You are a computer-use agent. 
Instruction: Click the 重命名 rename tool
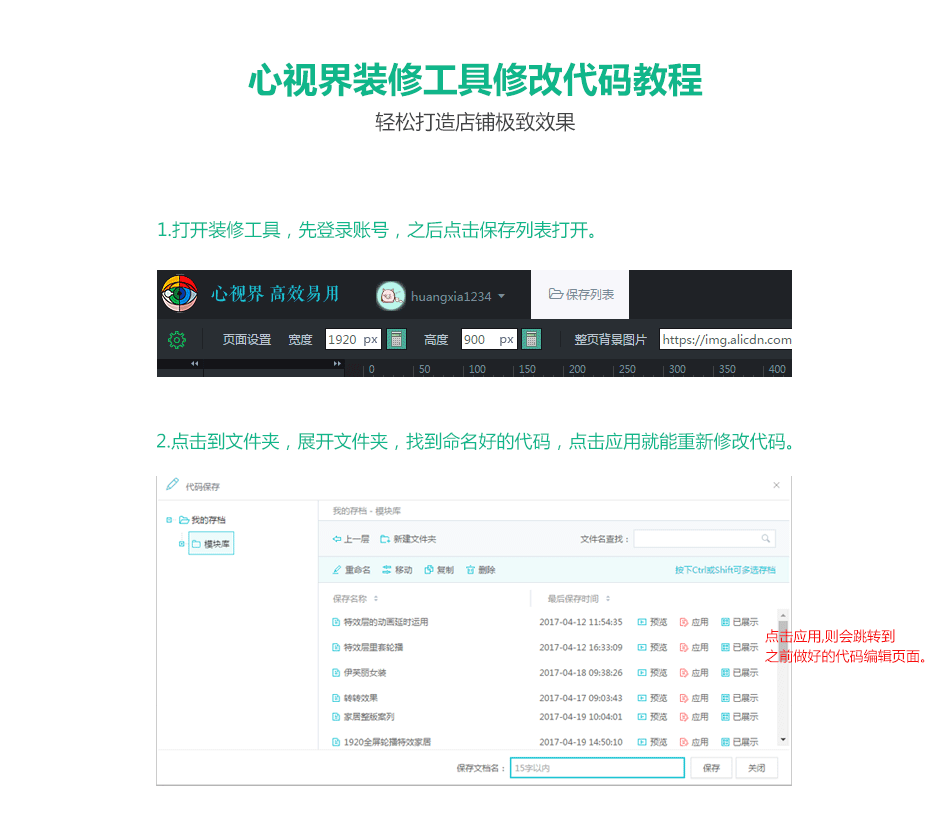(351, 570)
